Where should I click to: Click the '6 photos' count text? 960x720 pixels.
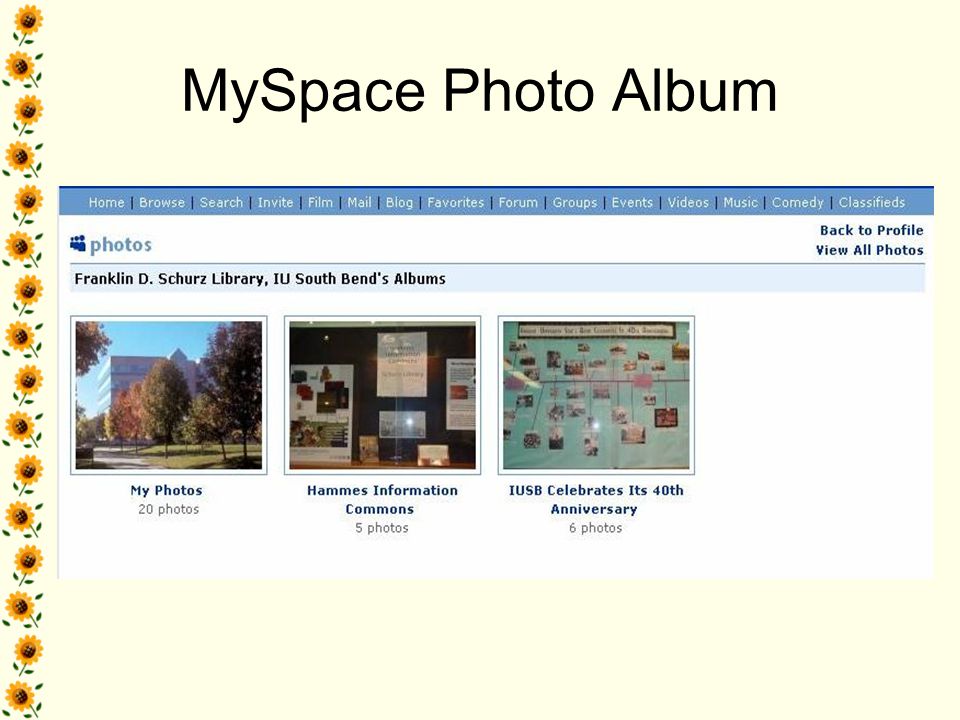595,528
